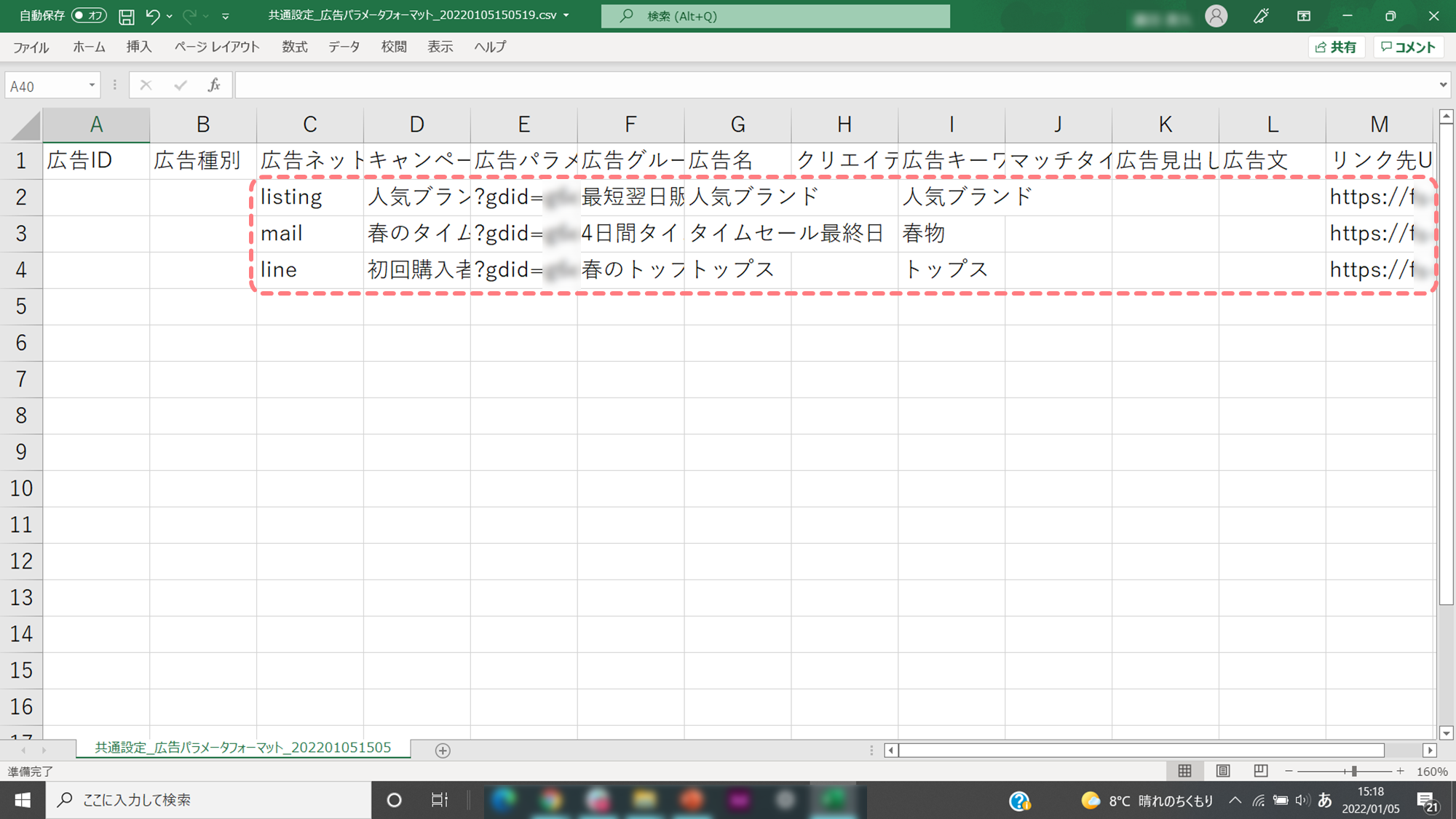Open the Undo history dropdown arrow
This screenshot has width=1456, height=819.
170,16
